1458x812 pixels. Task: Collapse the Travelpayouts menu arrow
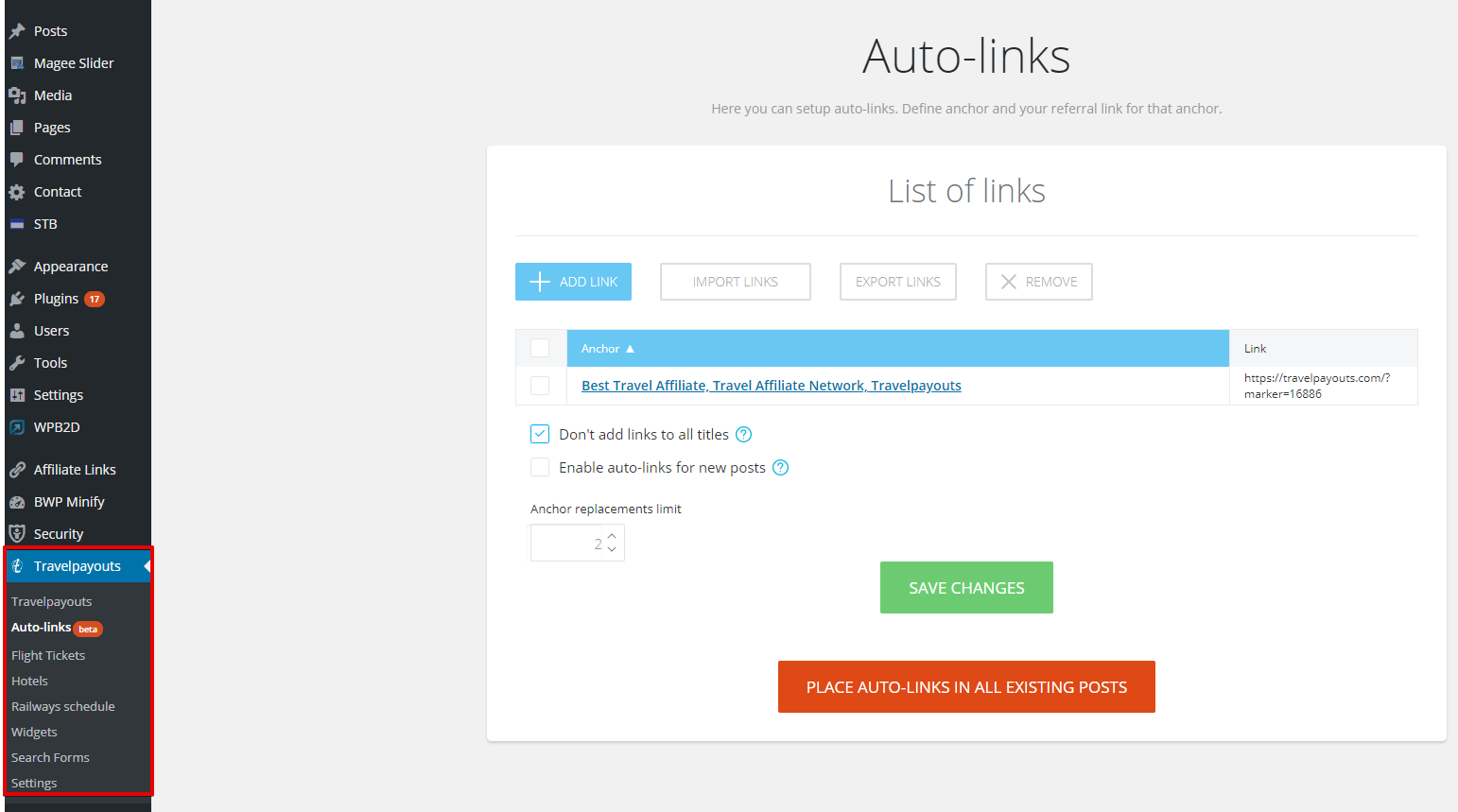[x=147, y=566]
